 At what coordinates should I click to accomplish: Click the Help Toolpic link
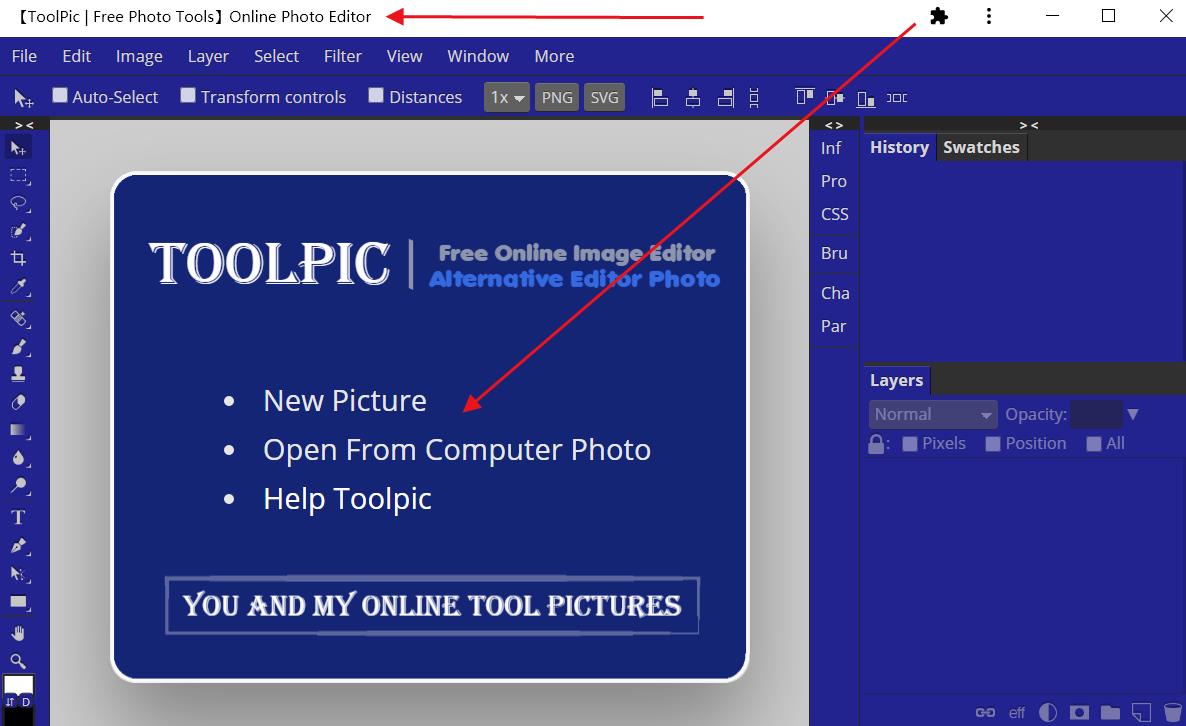tap(347, 499)
